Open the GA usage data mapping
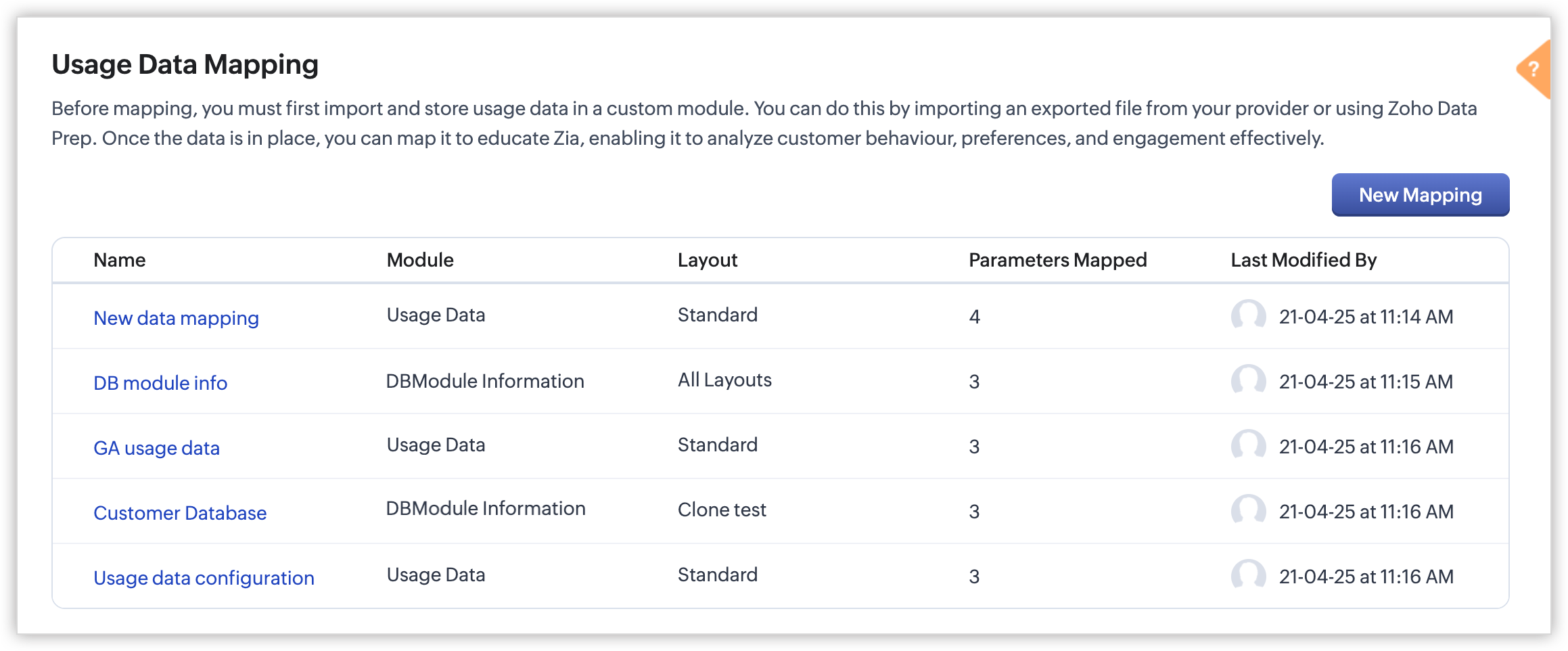Image resolution: width=1568 pixels, height=651 pixels. tap(156, 448)
